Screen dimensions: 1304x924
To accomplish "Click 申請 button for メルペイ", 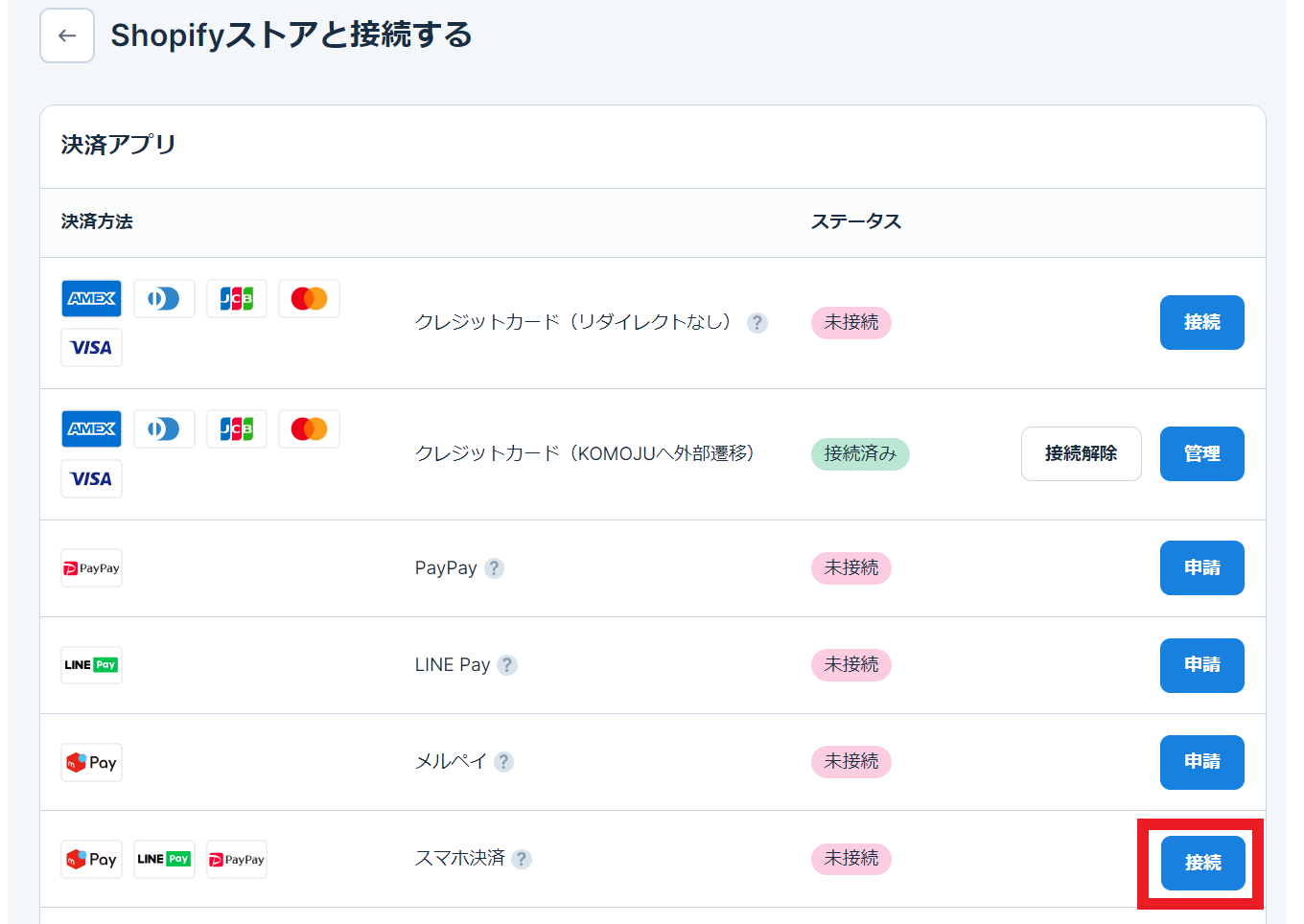I will point(1201,762).
